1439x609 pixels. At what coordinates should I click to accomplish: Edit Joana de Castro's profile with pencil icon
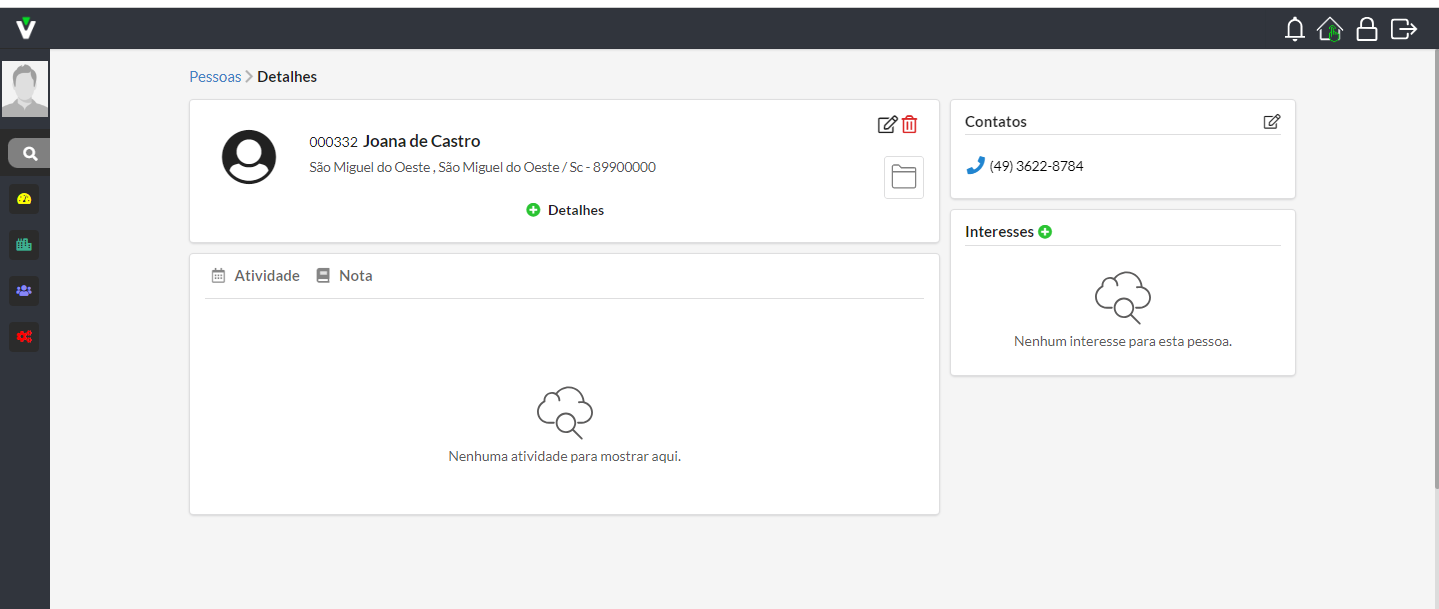point(886,124)
